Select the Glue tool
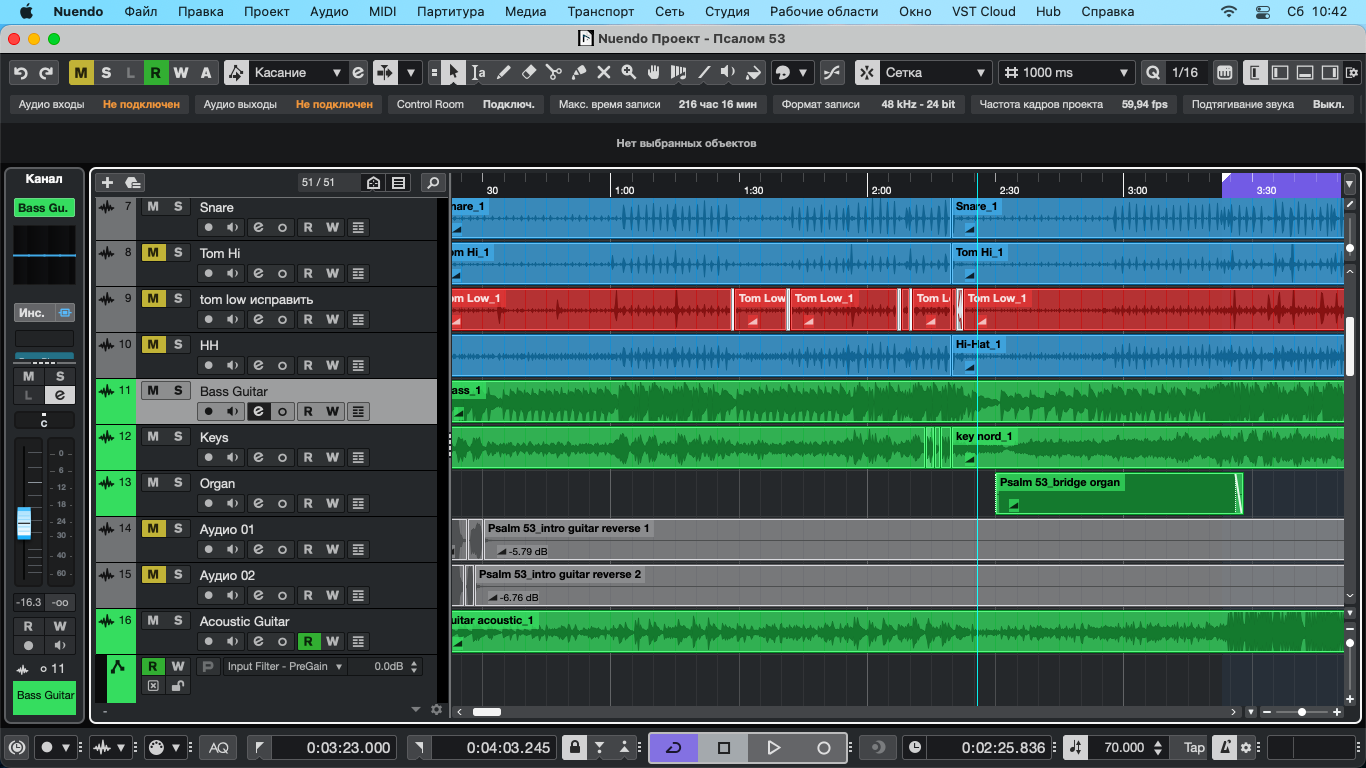This screenshot has width=1366, height=768. (x=579, y=72)
